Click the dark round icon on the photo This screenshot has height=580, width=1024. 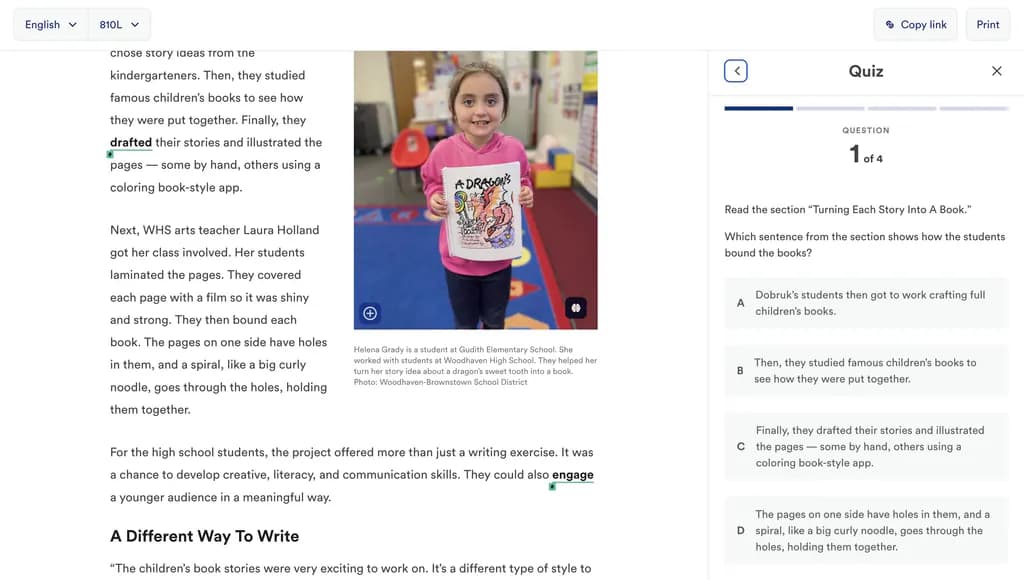tap(575, 308)
